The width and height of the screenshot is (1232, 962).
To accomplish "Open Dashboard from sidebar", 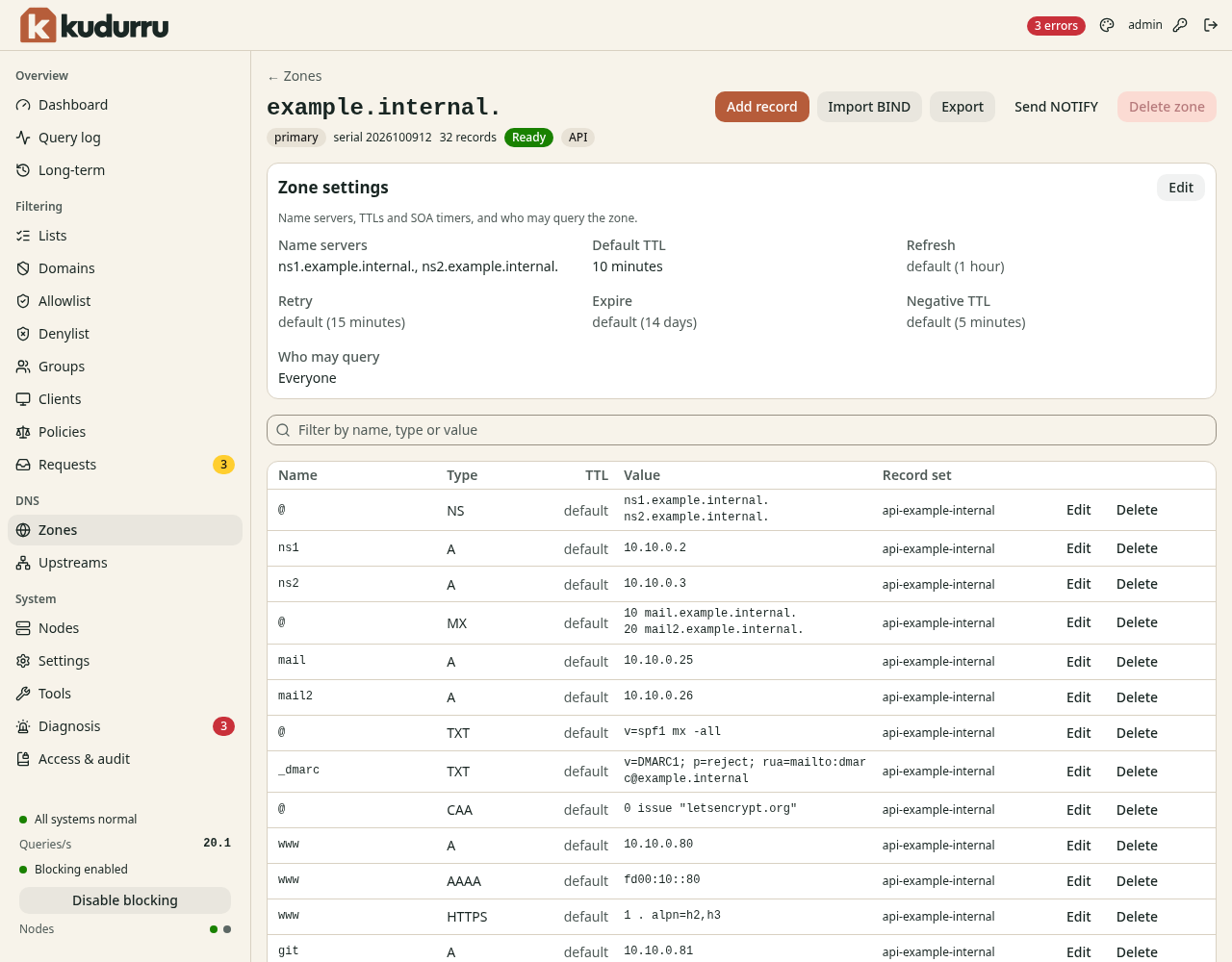I will point(125,105).
